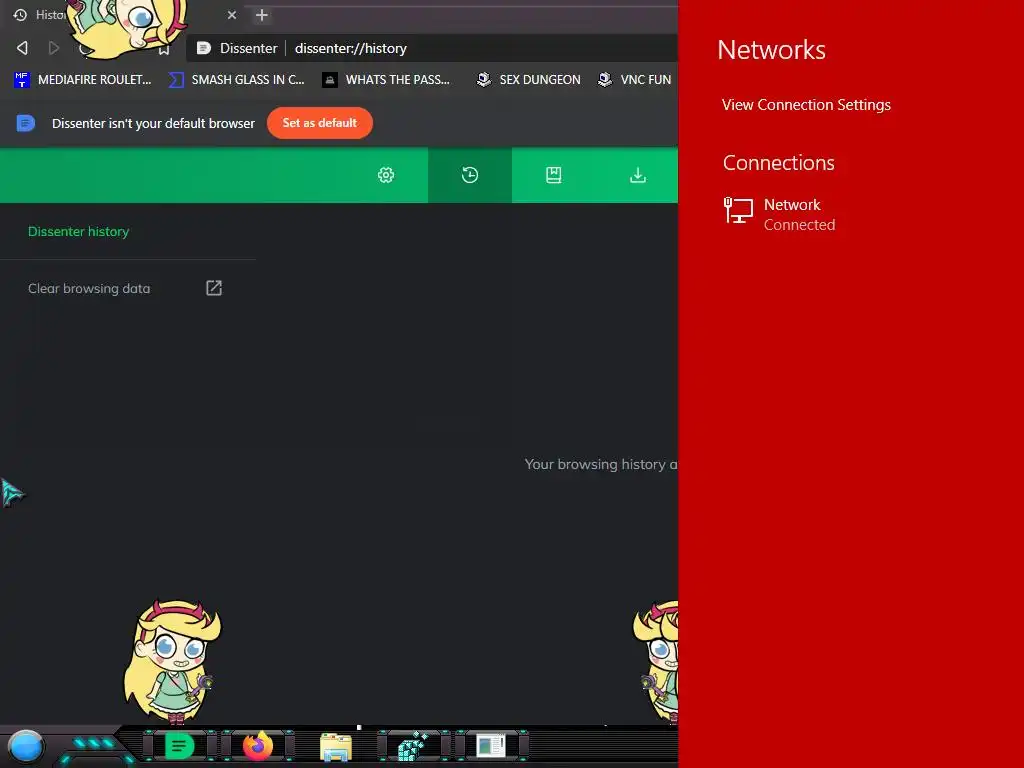Open File Explorer from the taskbar
This screenshot has height=768, width=1024.
(336, 747)
